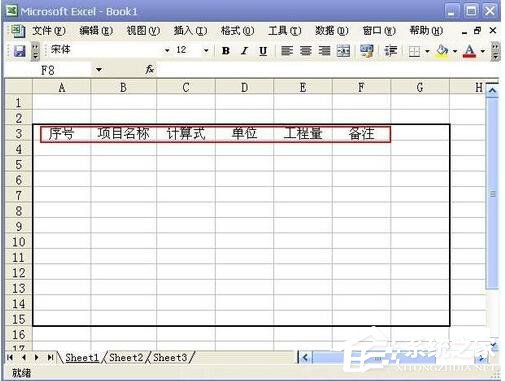The image size is (505, 381).
Task: Select cell containing 单位
Action: (244, 134)
